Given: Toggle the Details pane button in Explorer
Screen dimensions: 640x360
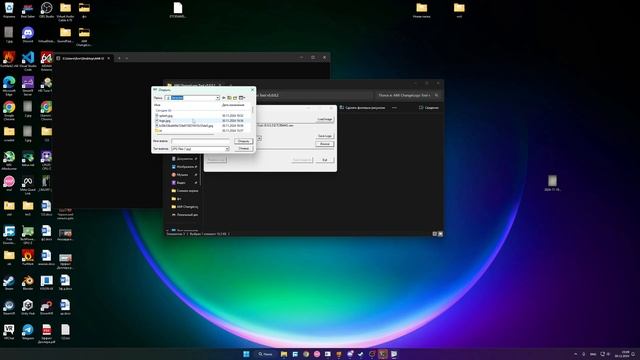Looking at the screenshot, I should click(429, 108).
